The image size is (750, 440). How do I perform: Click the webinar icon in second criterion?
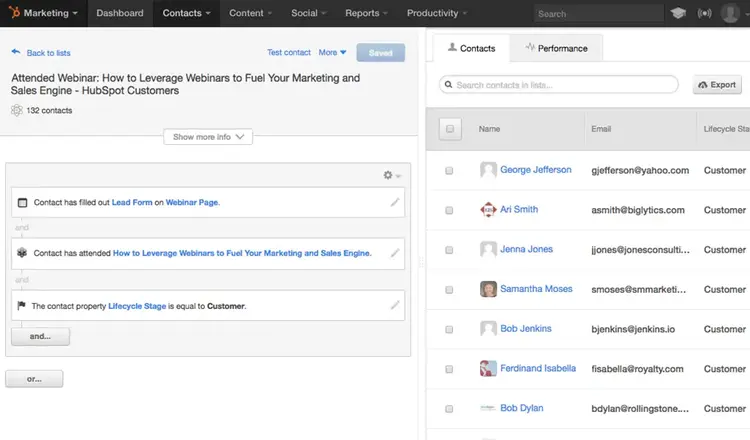coord(22,253)
